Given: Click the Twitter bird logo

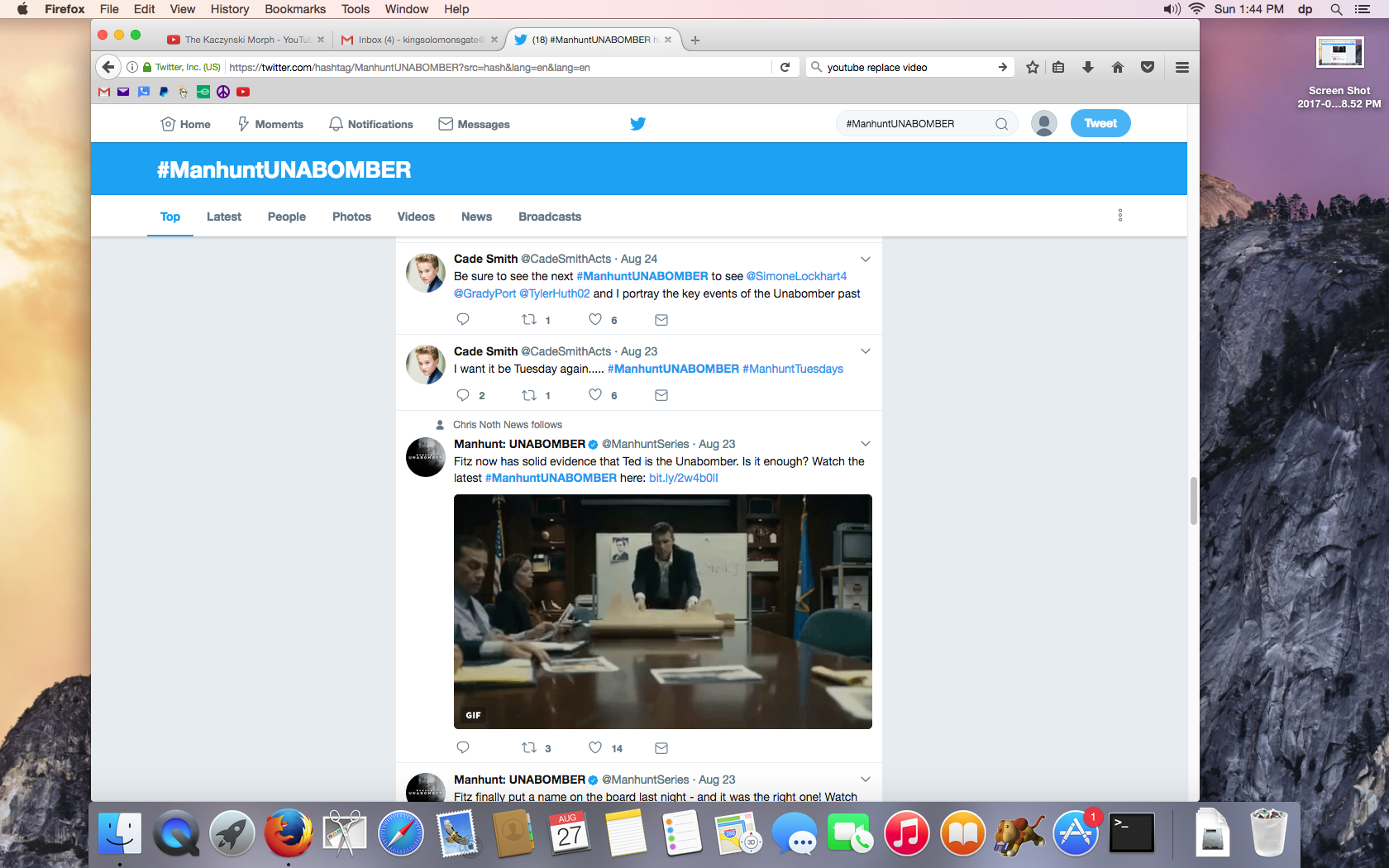Looking at the screenshot, I should [x=638, y=124].
